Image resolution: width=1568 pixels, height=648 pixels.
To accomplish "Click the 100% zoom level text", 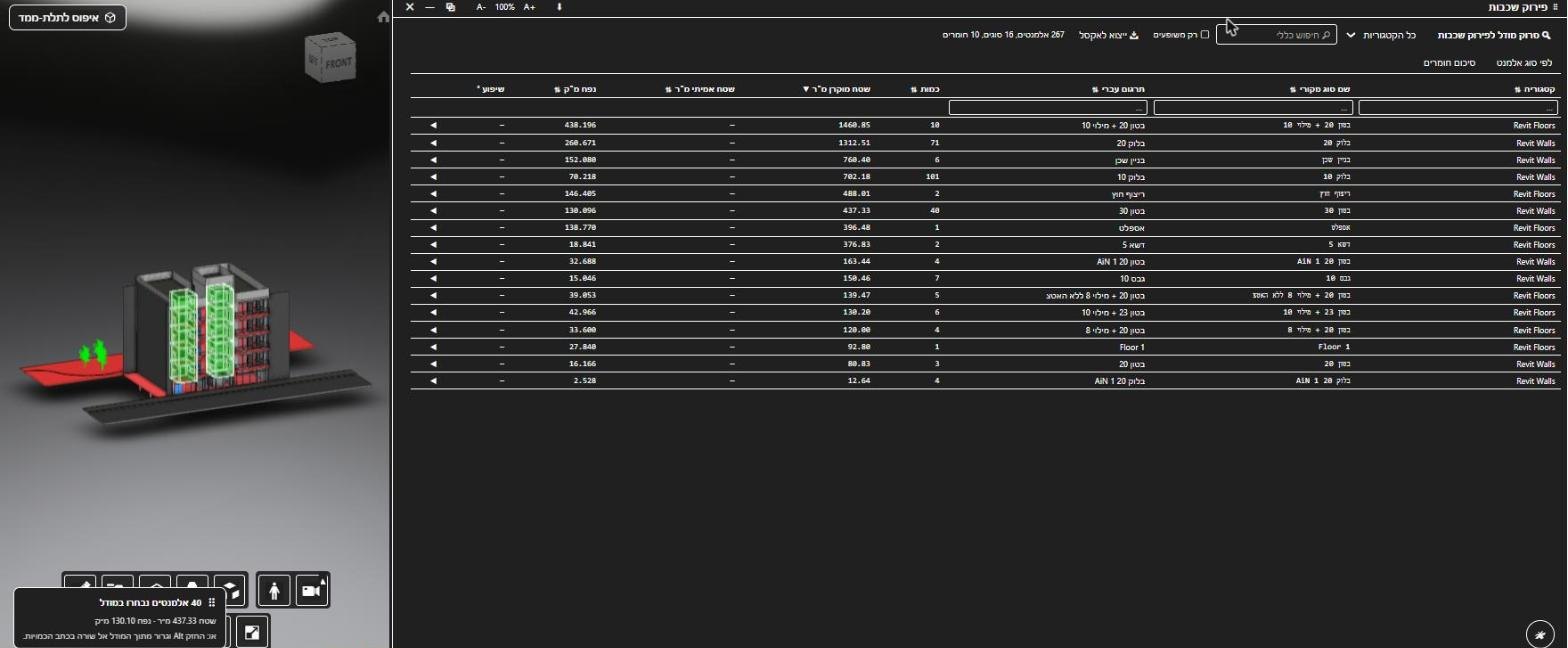I will tap(505, 7).
